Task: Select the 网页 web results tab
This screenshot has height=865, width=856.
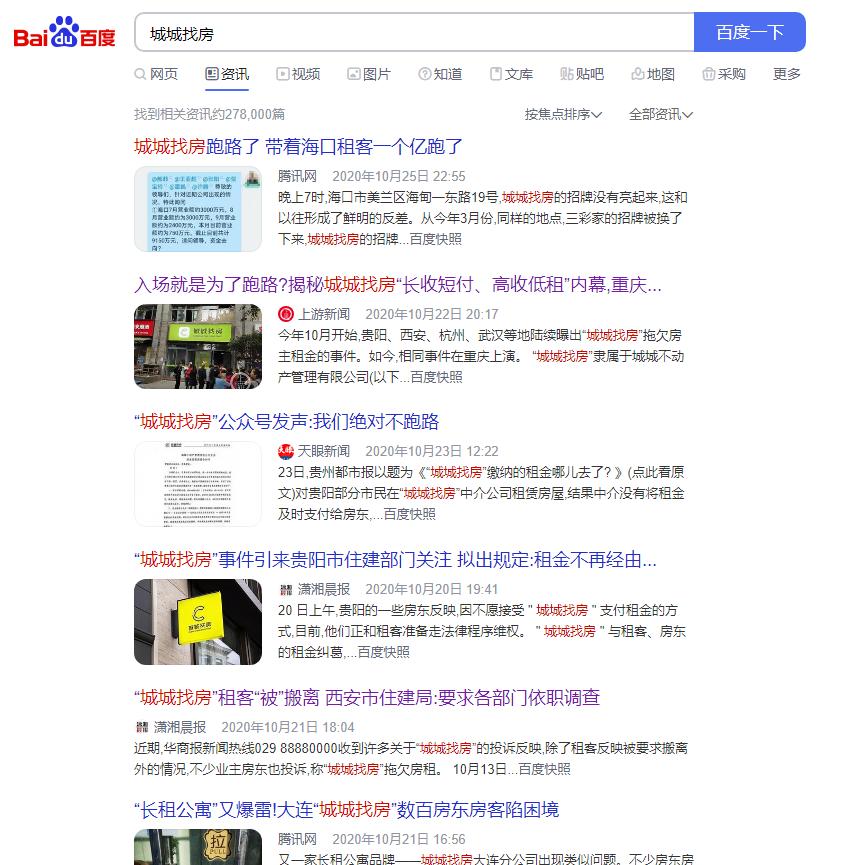Action: coord(157,74)
